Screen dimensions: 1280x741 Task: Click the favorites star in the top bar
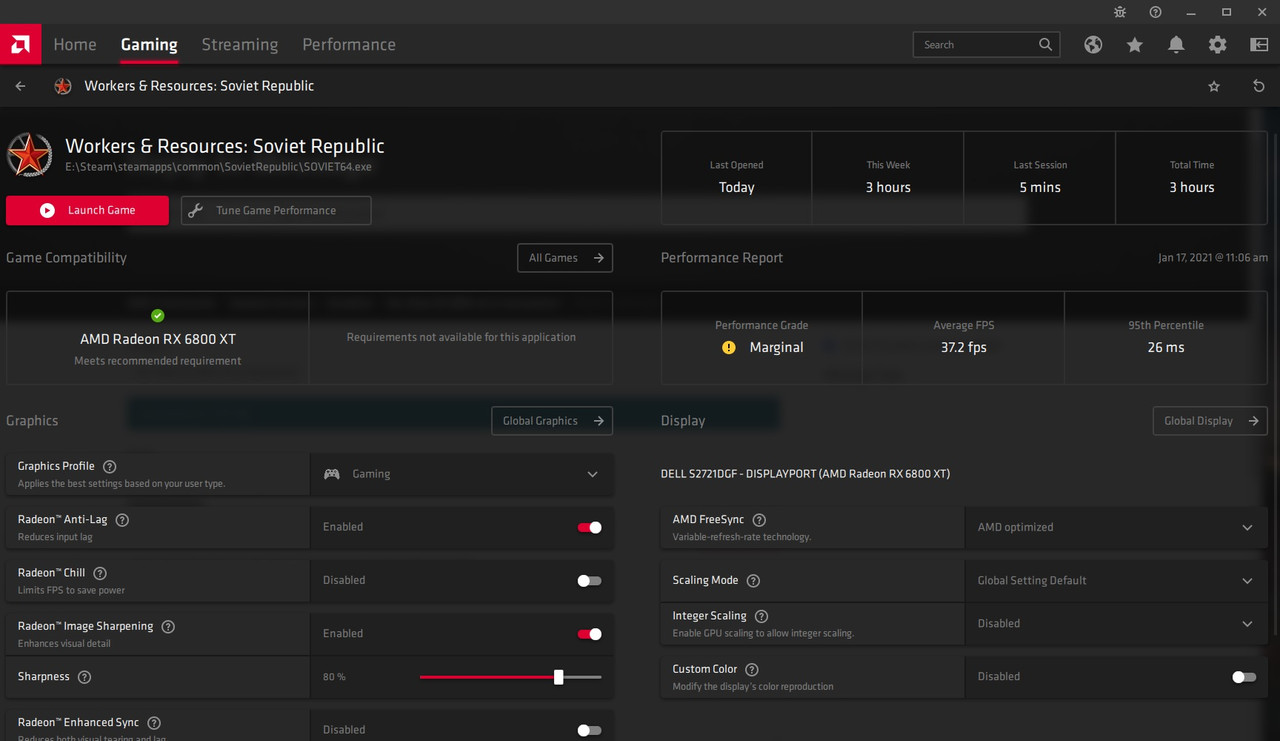[1134, 44]
